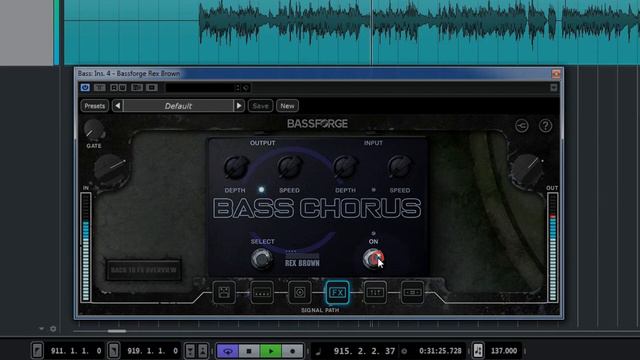Image resolution: width=640 pixels, height=360 pixels.
Task: Select the last signal path module icon
Action: (x=412, y=292)
